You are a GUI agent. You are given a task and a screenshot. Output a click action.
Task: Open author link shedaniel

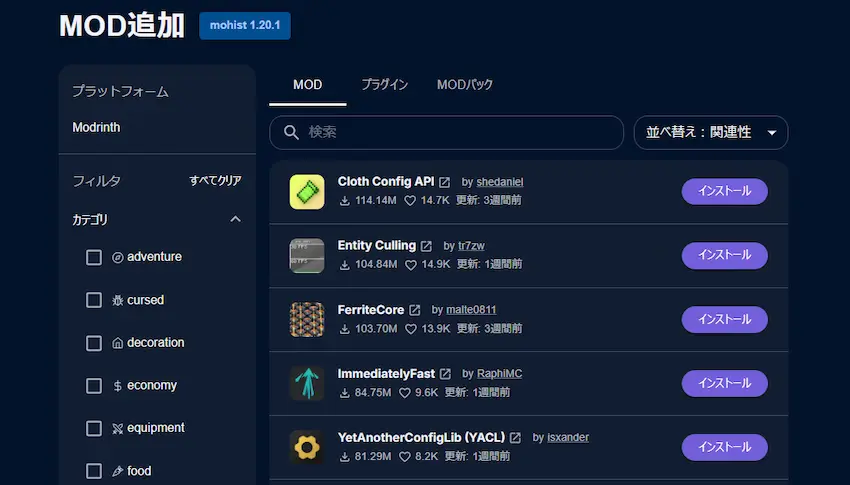[499, 182]
